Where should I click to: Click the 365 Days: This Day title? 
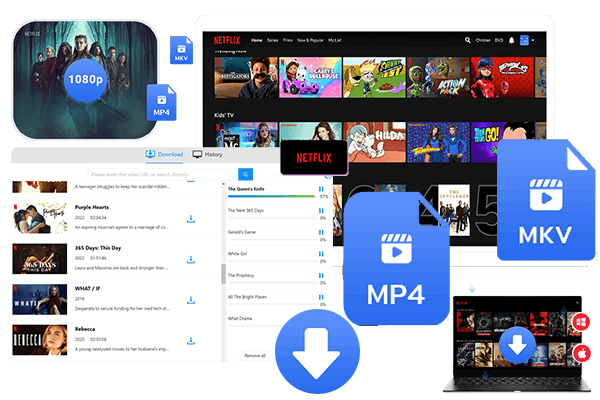click(x=98, y=248)
